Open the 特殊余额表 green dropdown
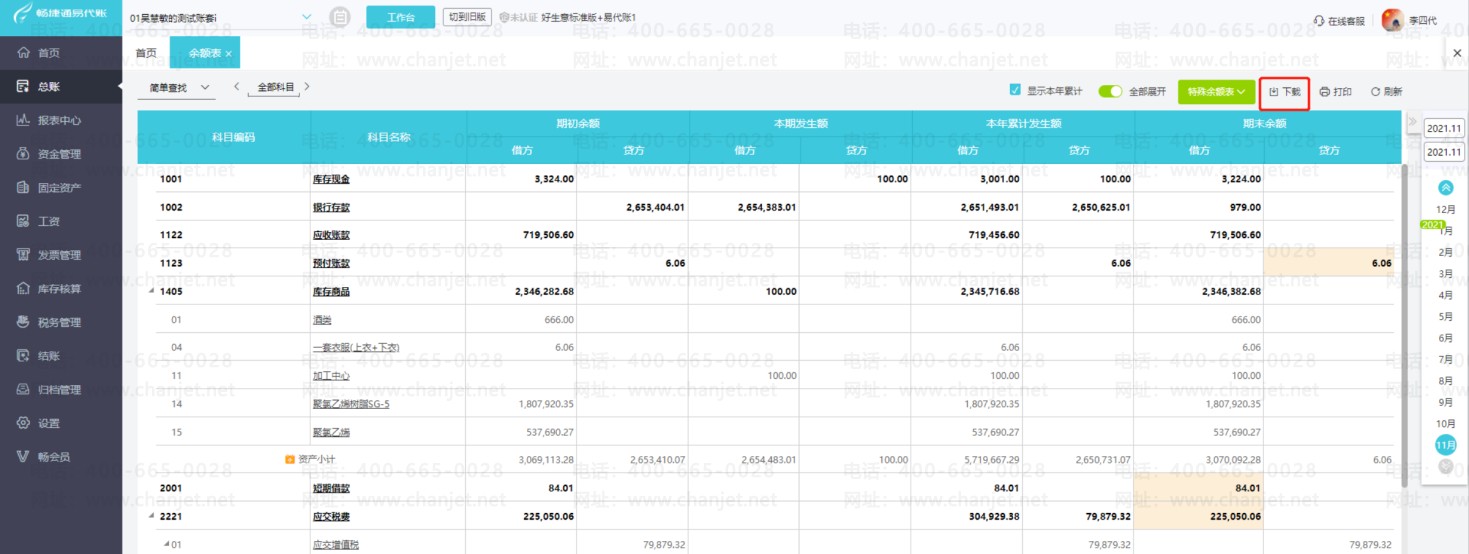Screen dimensions: 1469x554 pyautogui.click(x=1216, y=91)
